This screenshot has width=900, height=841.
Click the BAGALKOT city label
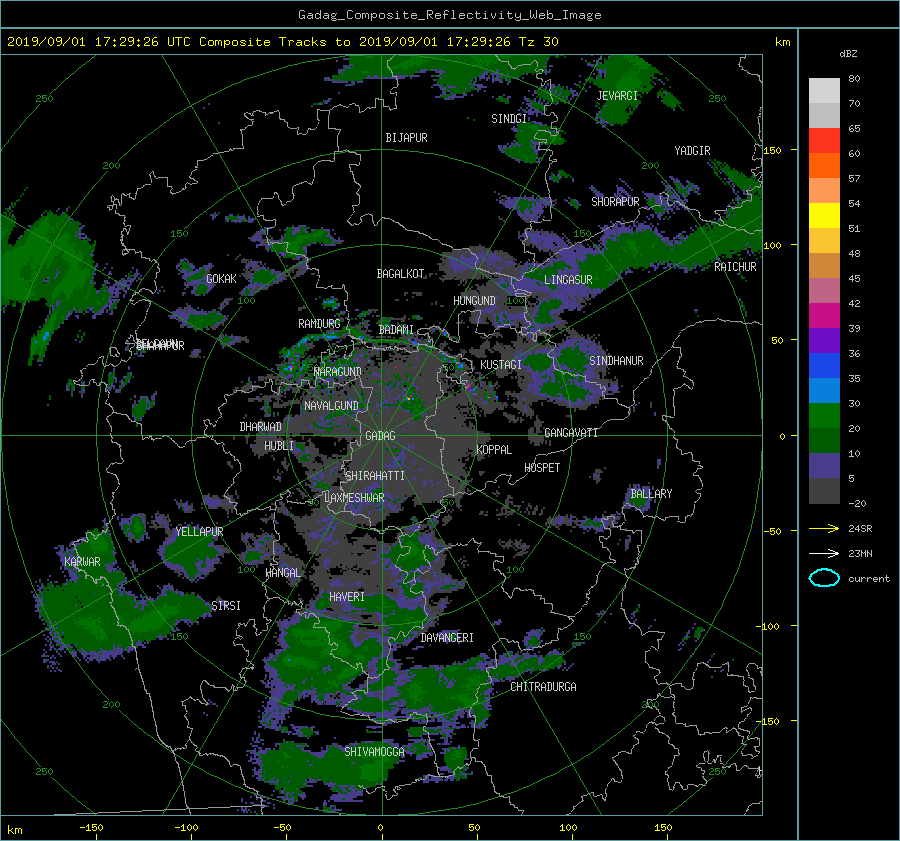click(x=400, y=274)
